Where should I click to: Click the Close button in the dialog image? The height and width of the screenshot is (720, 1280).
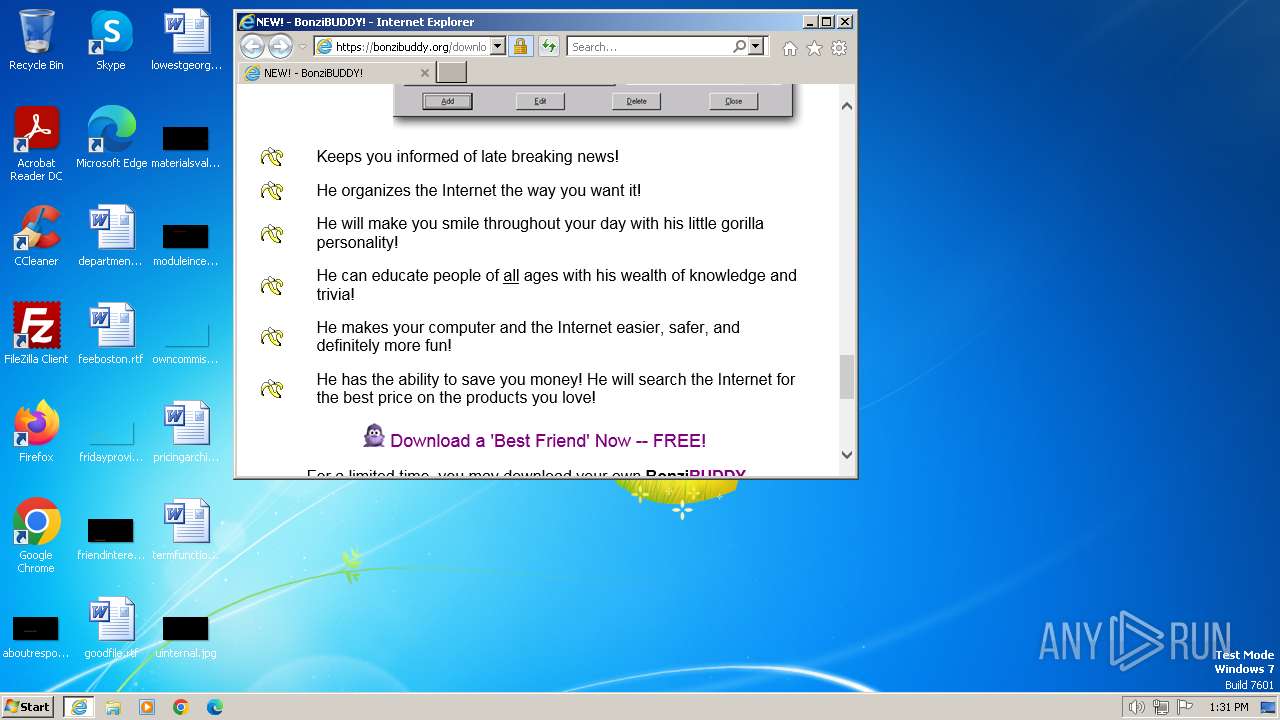[733, 101]
